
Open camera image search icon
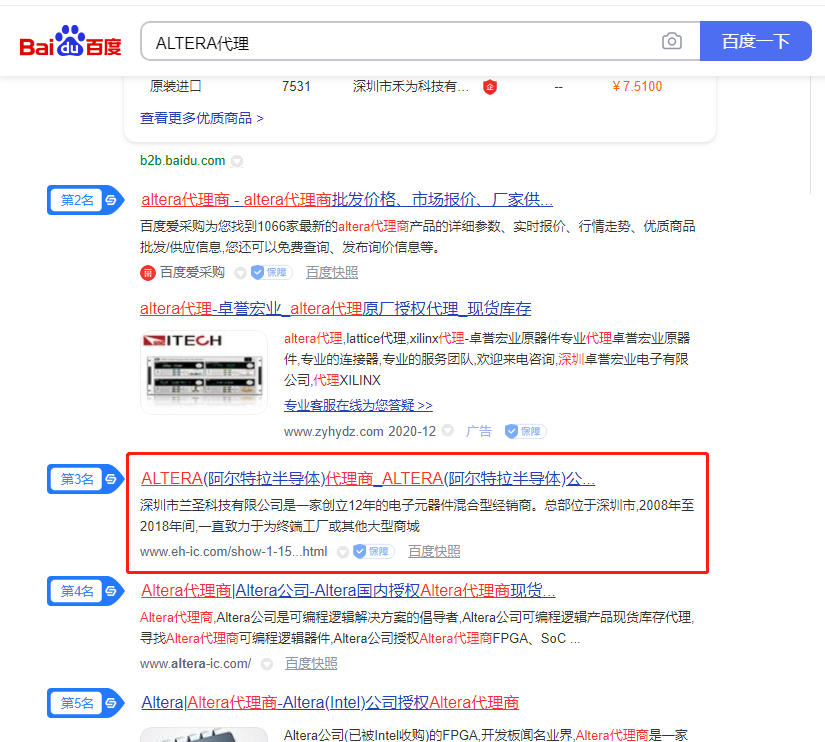(x=672, y=41)
